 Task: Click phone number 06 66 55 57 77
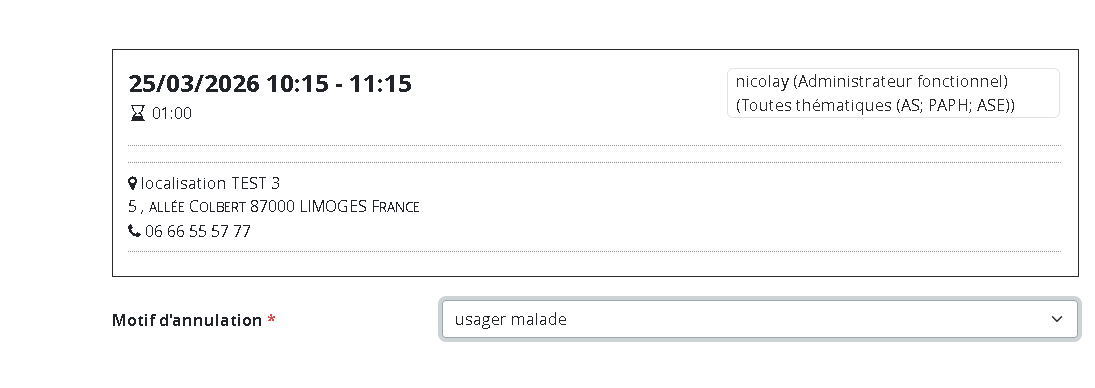(x=198, y=231)
